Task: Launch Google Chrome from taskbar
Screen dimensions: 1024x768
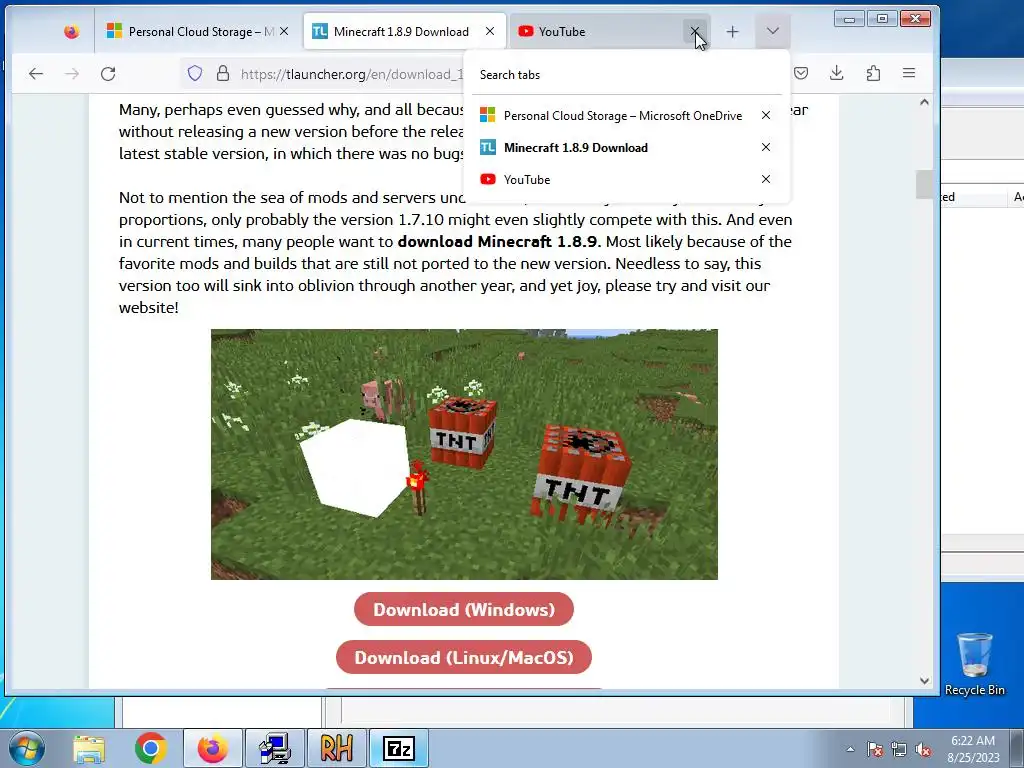Action: [x=151, y=748]
